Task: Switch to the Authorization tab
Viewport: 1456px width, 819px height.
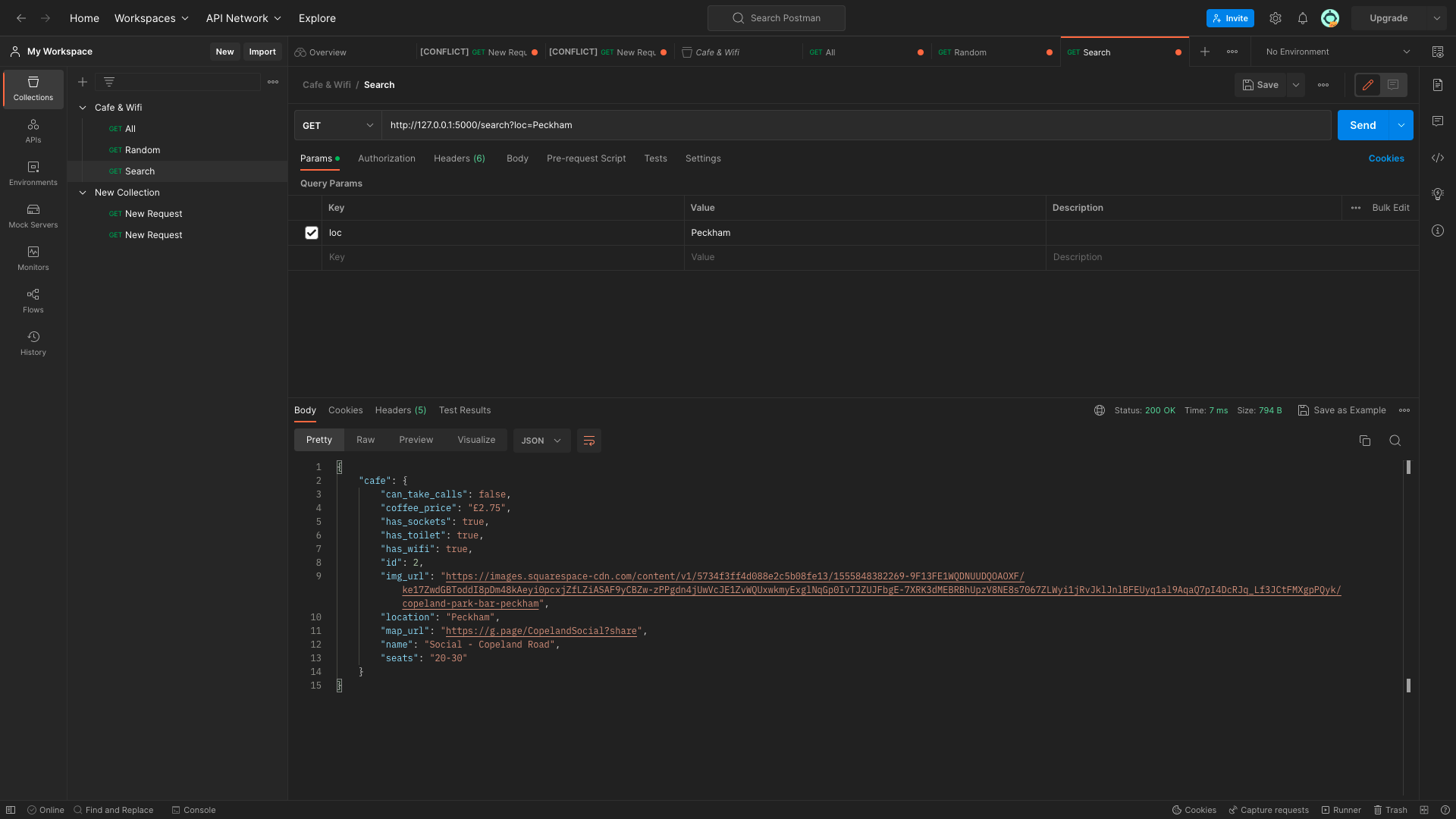Action: 386,158
